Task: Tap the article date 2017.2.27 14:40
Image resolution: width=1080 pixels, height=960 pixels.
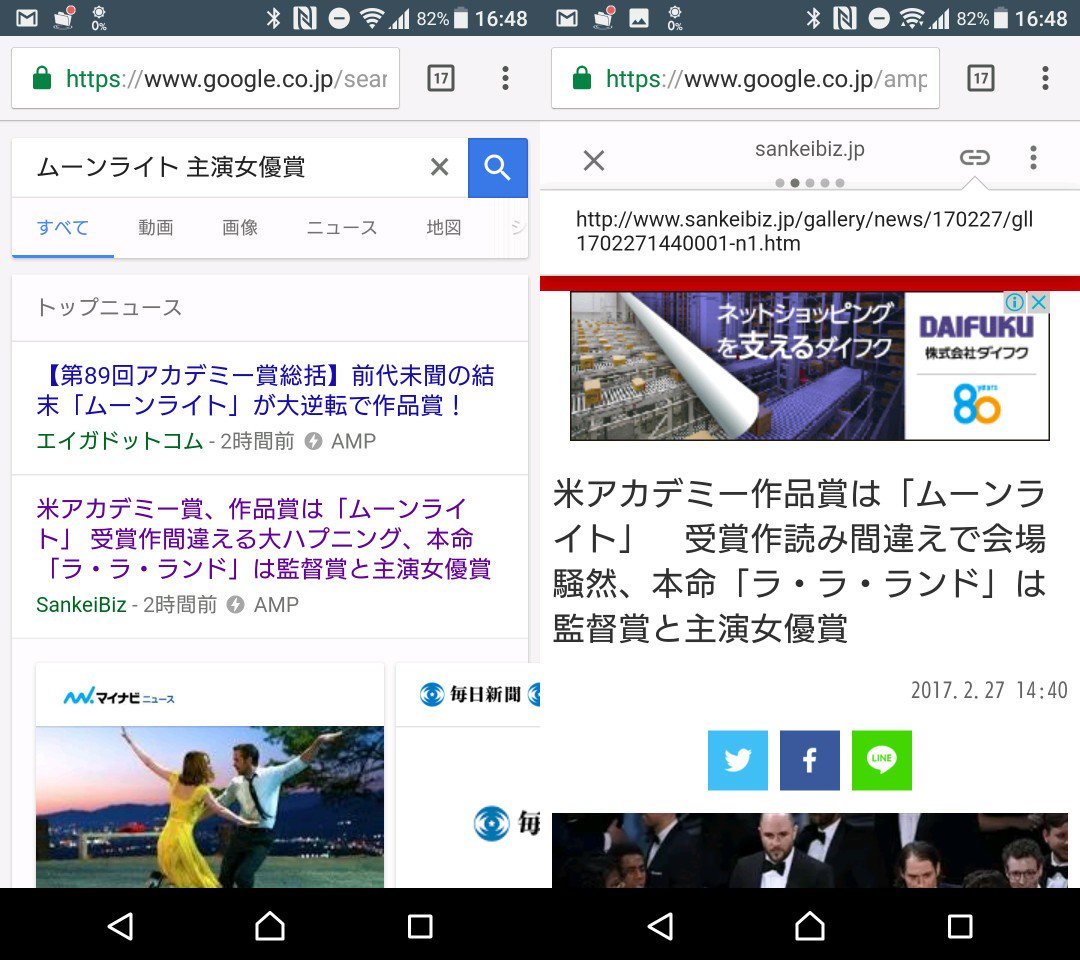Action: click(x=989, y=690)
